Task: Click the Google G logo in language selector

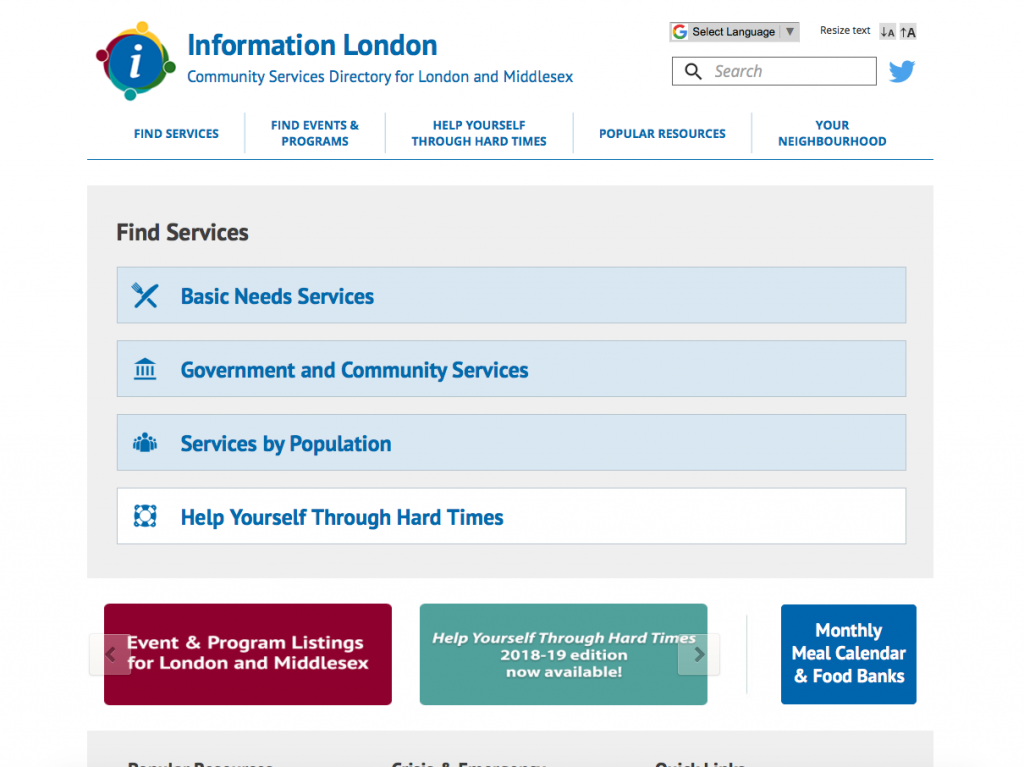Action: click(680, 31)
